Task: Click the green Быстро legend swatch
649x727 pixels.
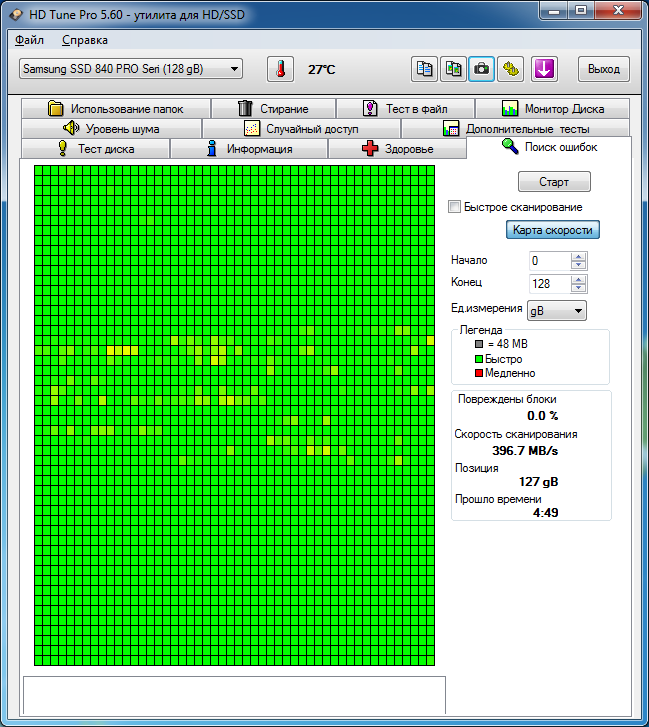Action: point(479,359)
